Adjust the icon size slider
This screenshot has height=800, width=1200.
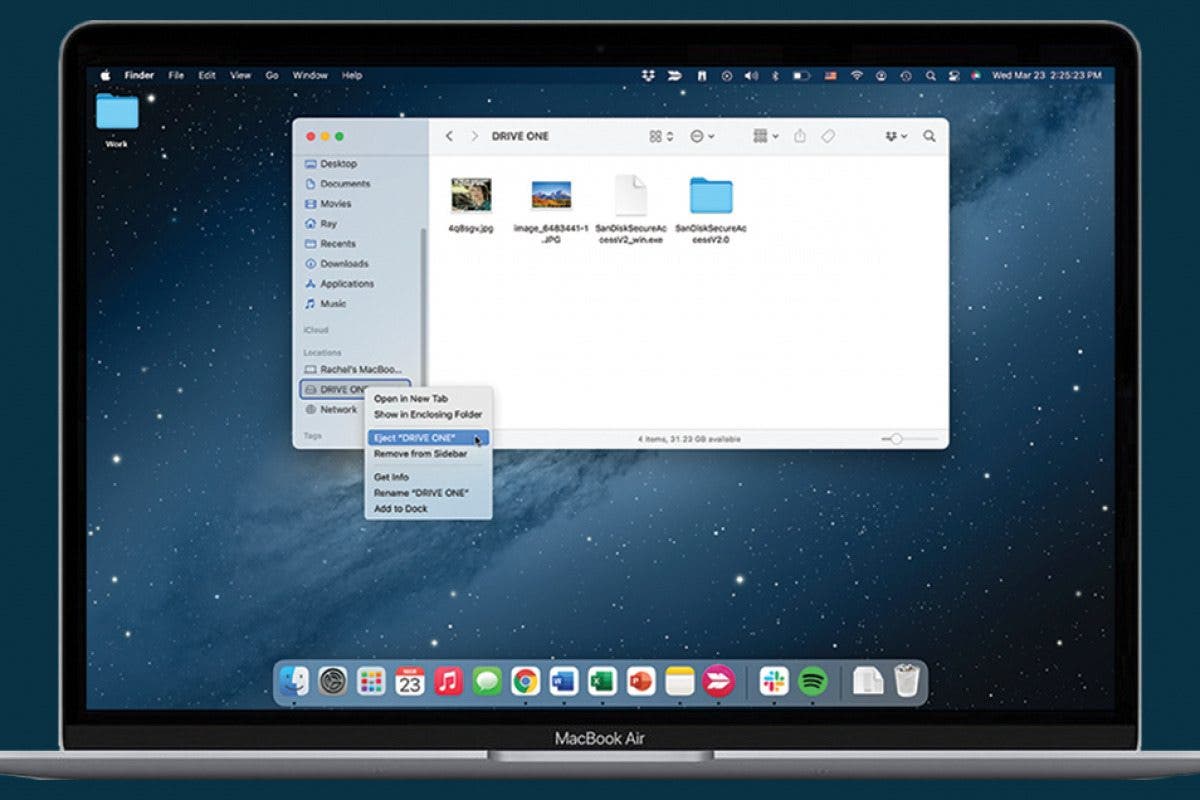tap(897, 439)
